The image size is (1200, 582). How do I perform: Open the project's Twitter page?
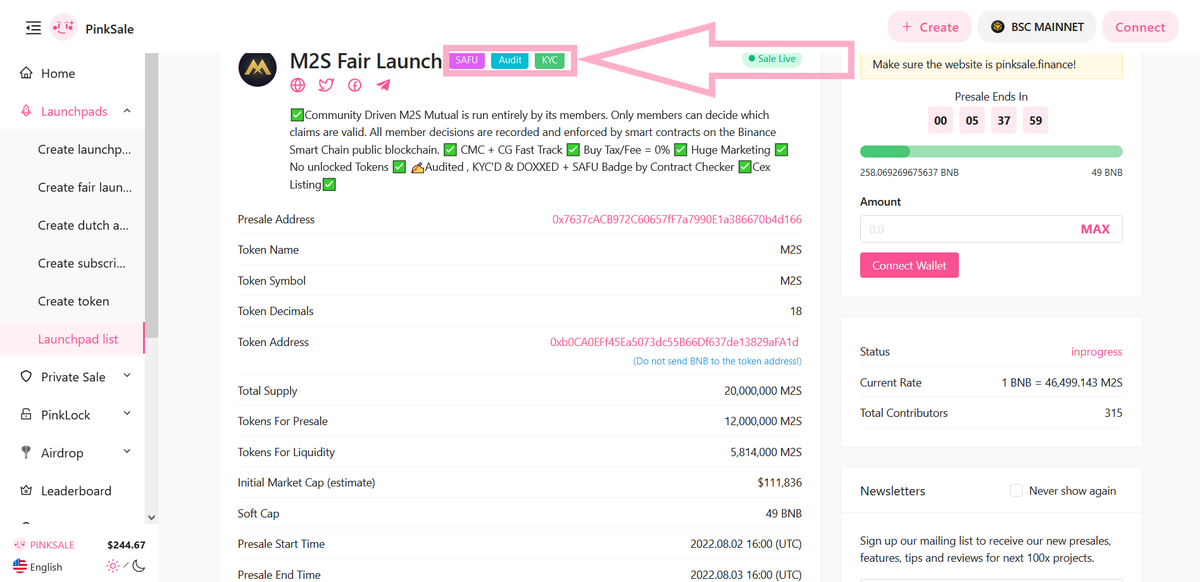[x=325, y=85]
